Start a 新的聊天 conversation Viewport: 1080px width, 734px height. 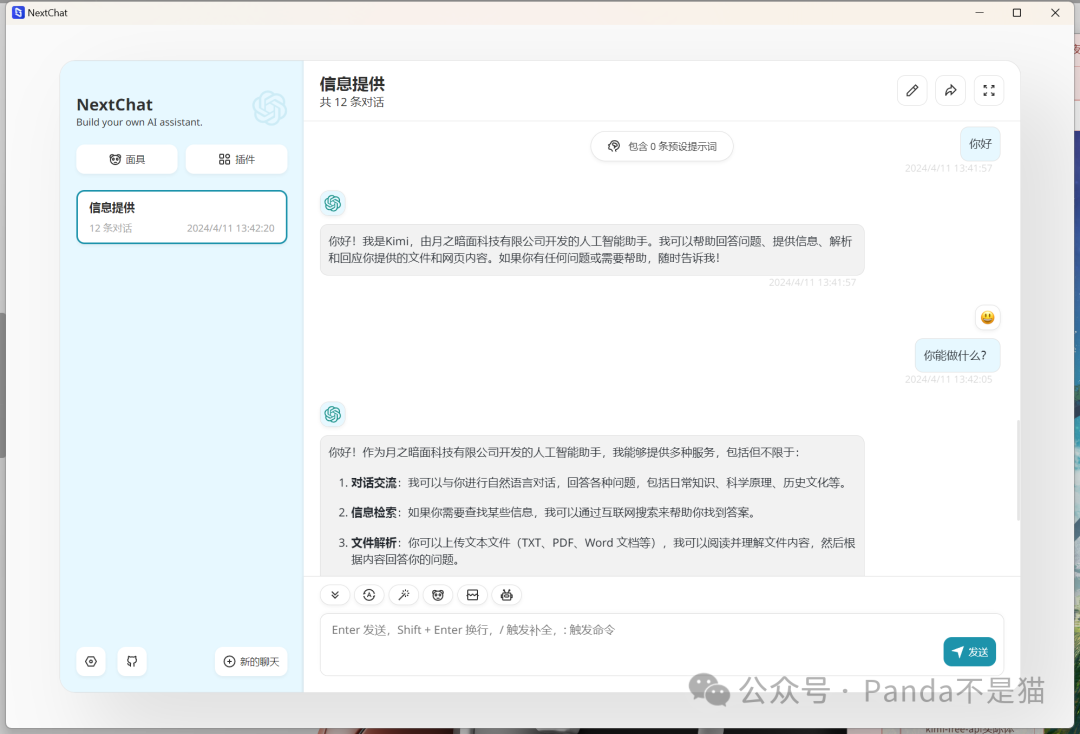point(251,661)
